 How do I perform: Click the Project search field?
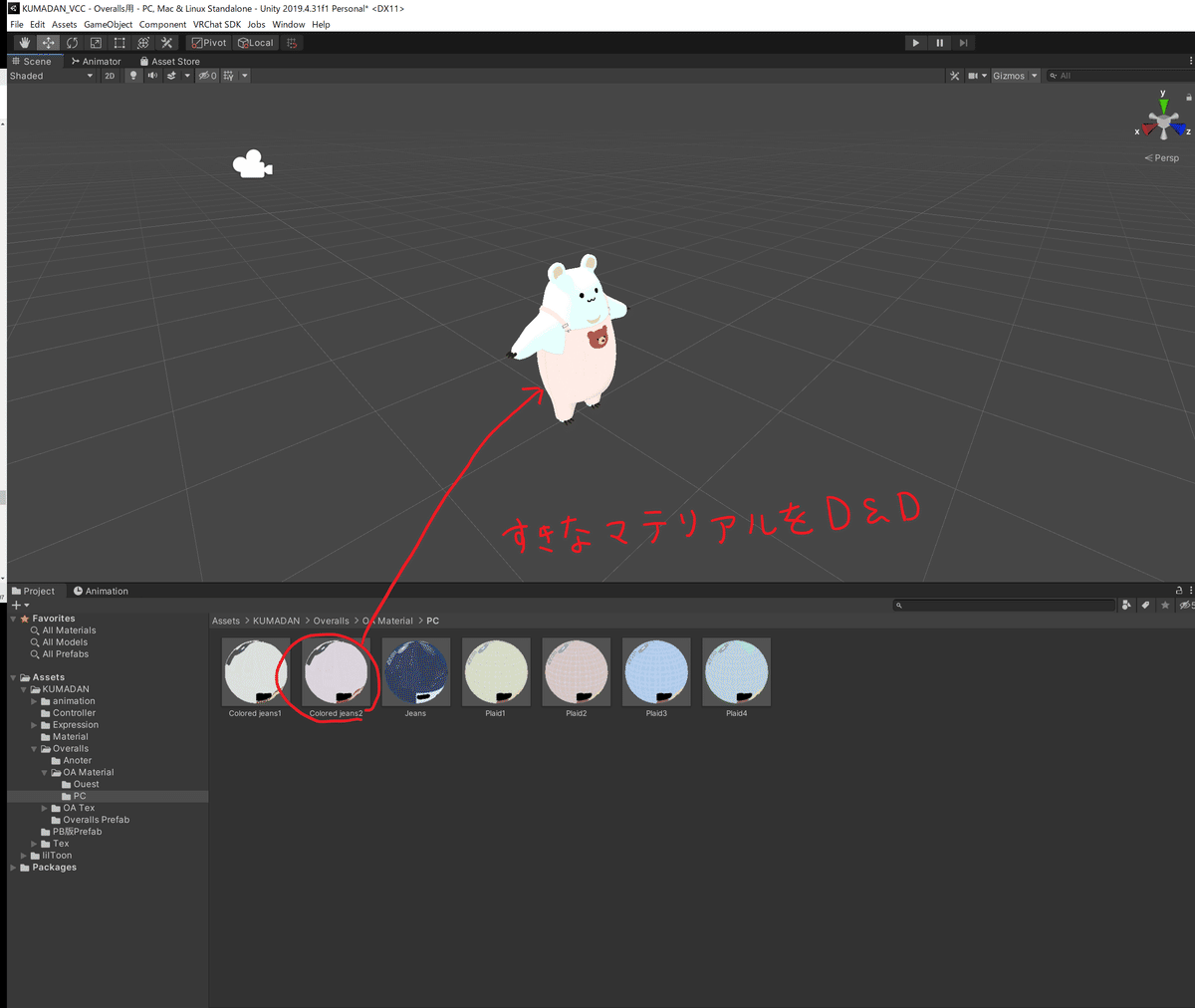point(1005,605)
